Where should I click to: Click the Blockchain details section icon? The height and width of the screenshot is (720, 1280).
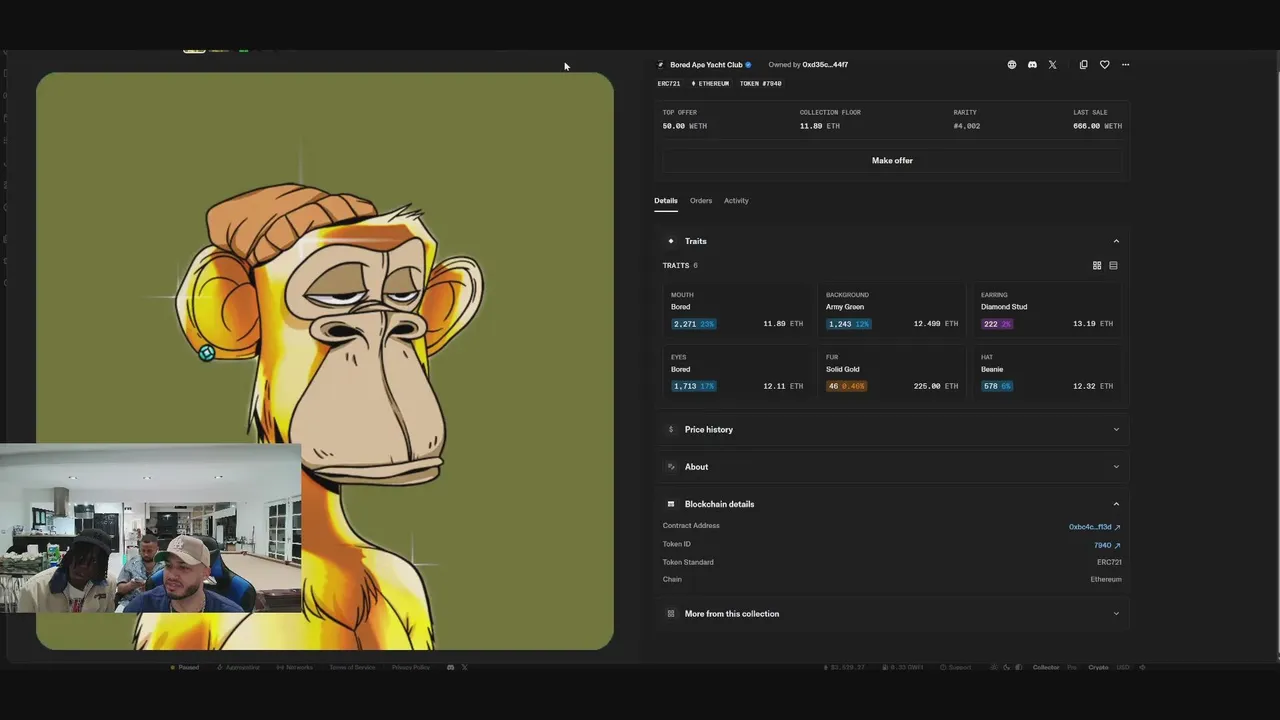pos(671,504)
